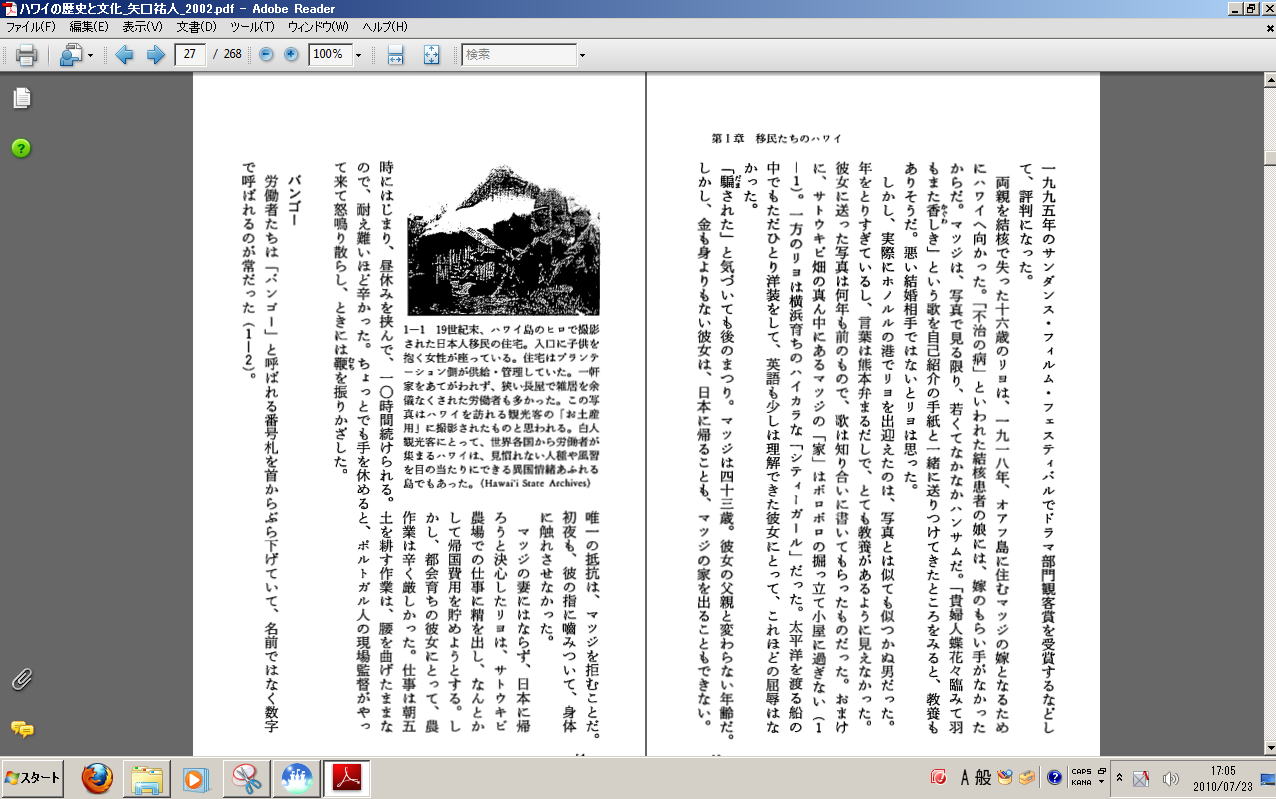Click the IME help question icon
This screenshot has width=1276, height=799.
pos(1054,777)
